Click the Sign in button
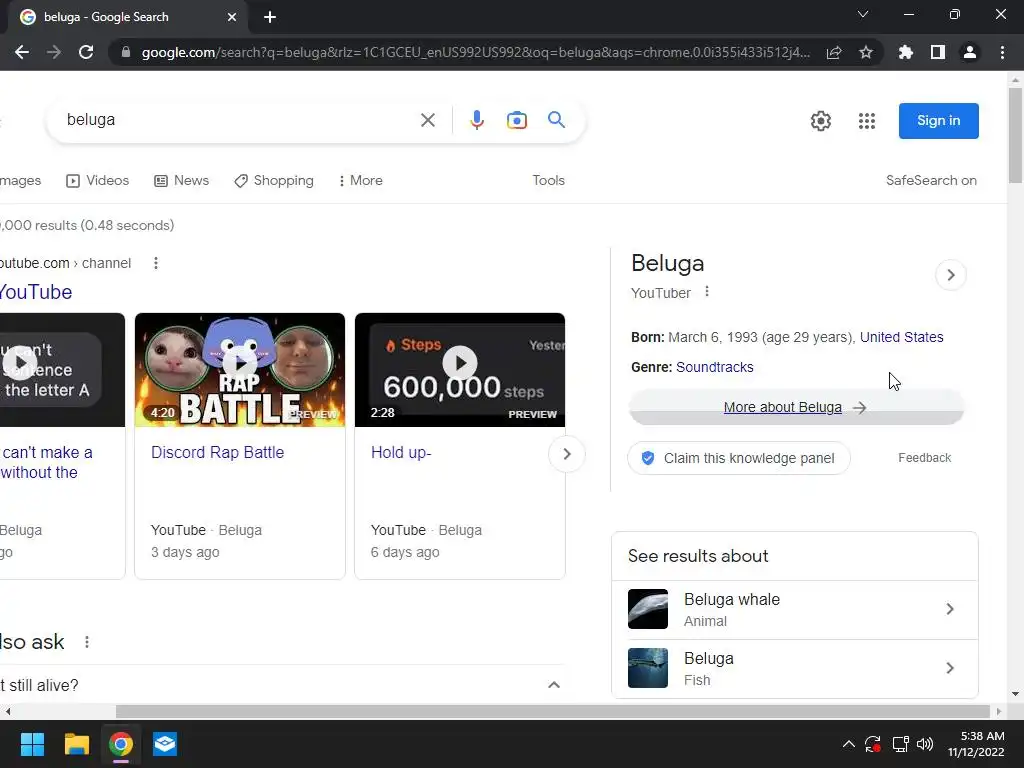This screenshot has width=1024, height=768. click(938, 121)
